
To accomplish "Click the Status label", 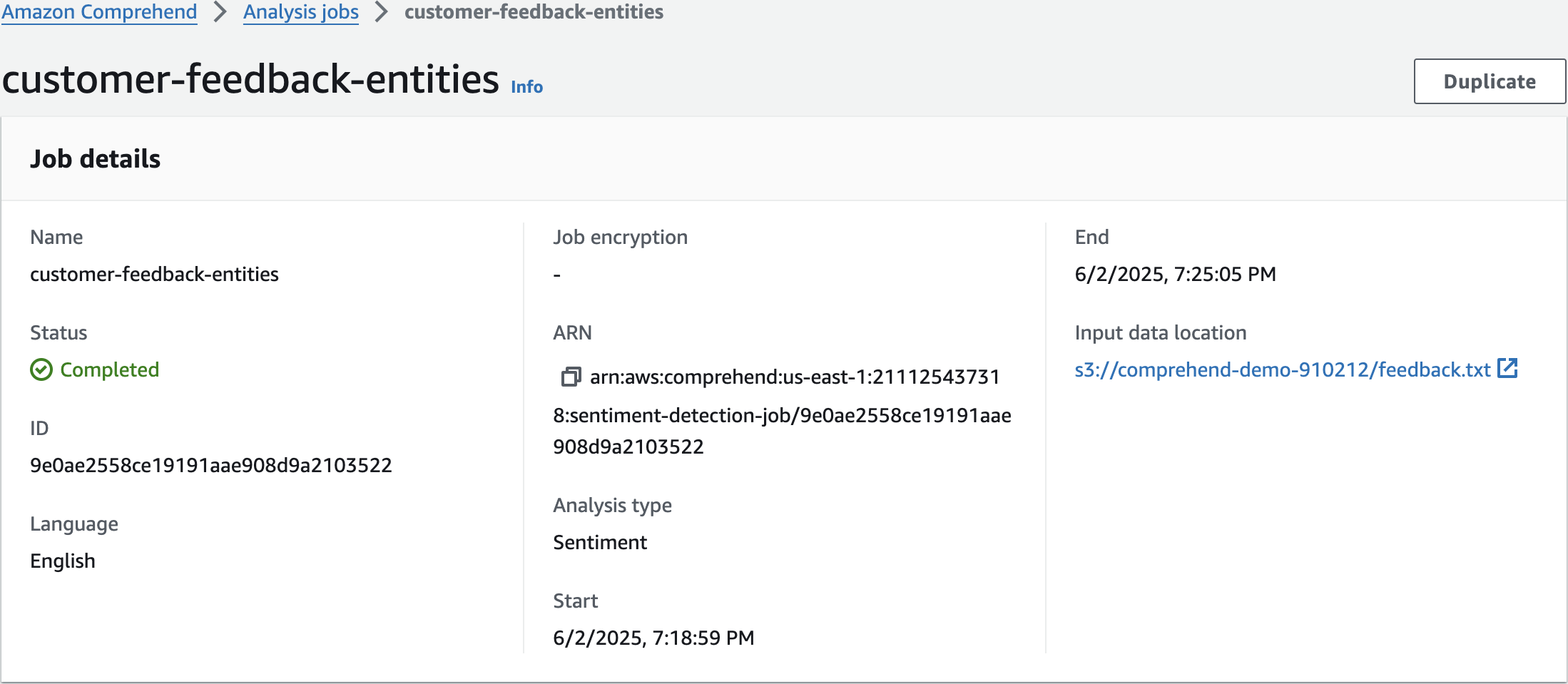I will pyautogui.click(x=58, y=332).
